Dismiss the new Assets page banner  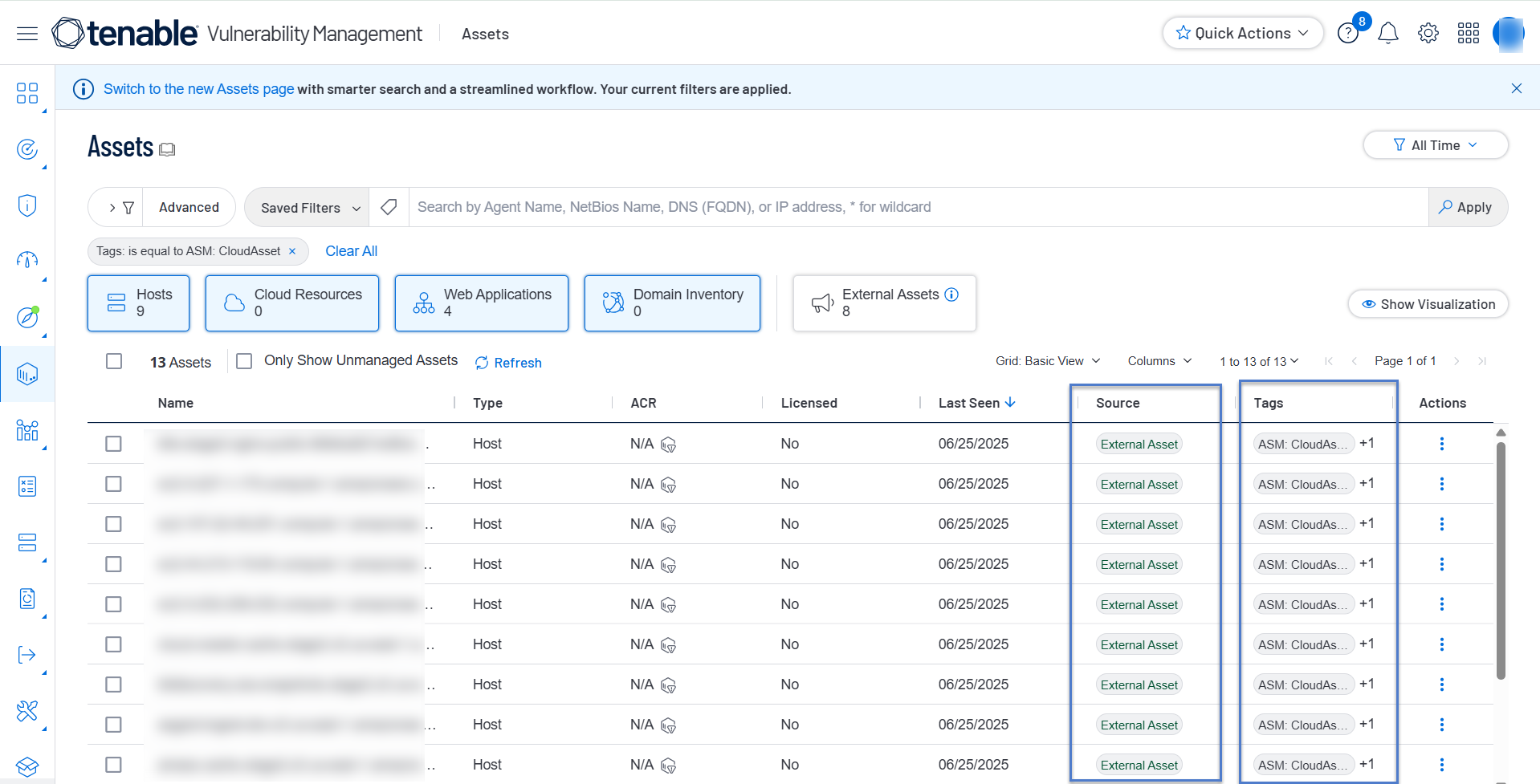coord(1517,88)
